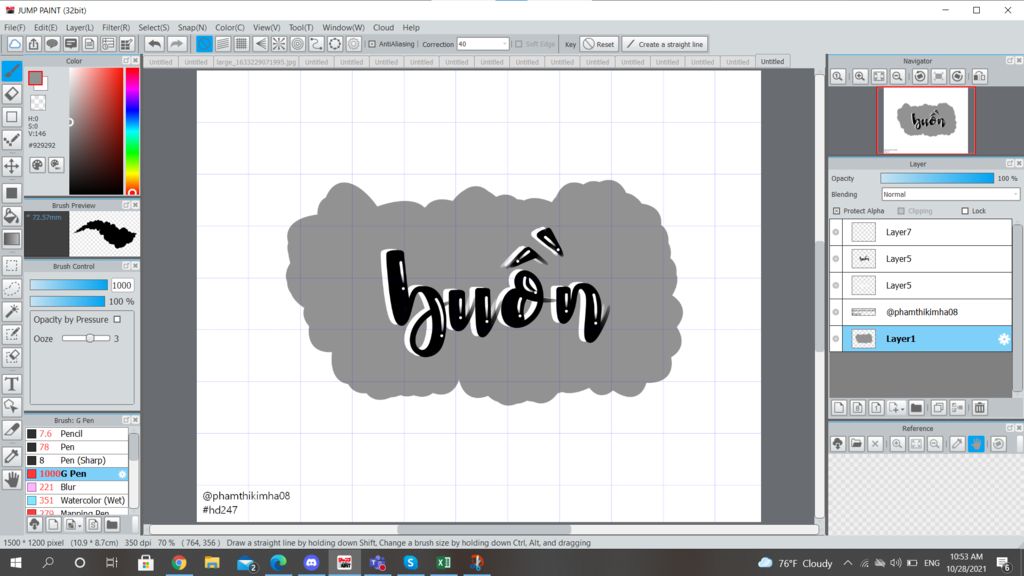This screenshot has width=1024, height=576.
Task: Toggle AntiAliasing checkbox
Action: click(372, 44)
